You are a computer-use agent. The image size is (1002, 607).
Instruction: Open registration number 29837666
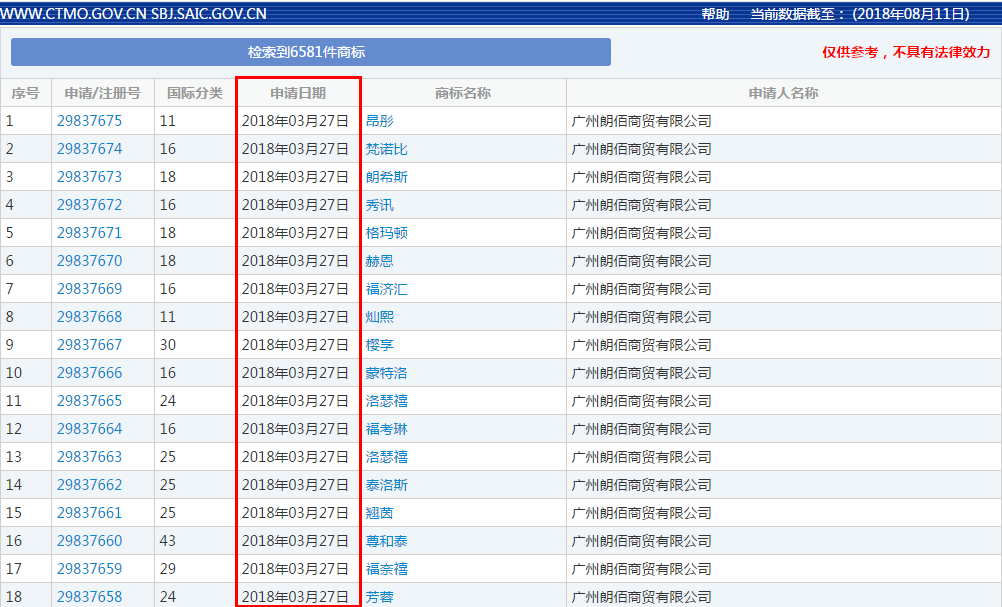click(89, 373)
